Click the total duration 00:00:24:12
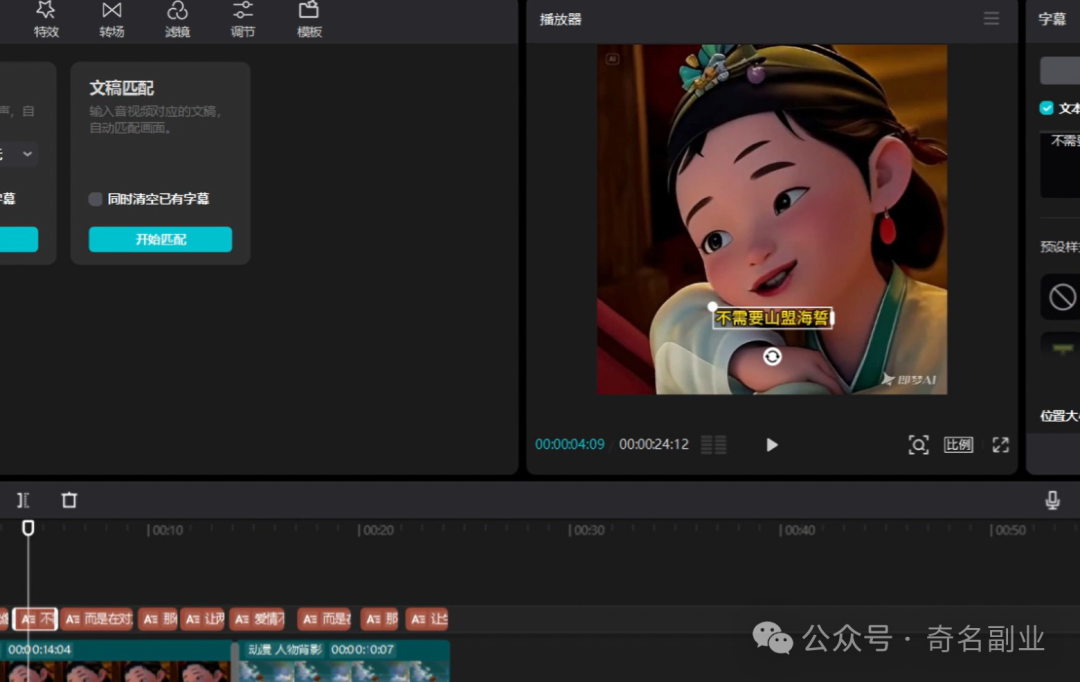Screen dimensions: 1080x682 654,444
